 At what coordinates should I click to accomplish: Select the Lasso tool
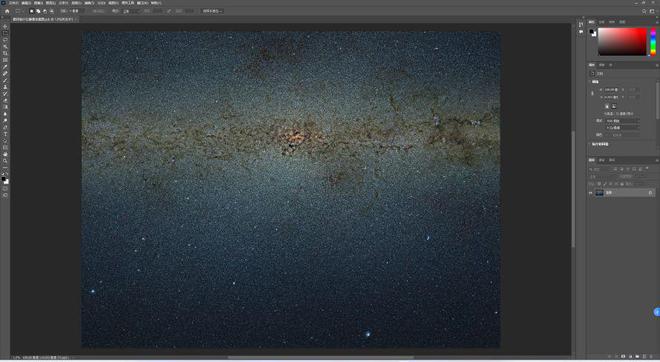[x=5, y=40]
